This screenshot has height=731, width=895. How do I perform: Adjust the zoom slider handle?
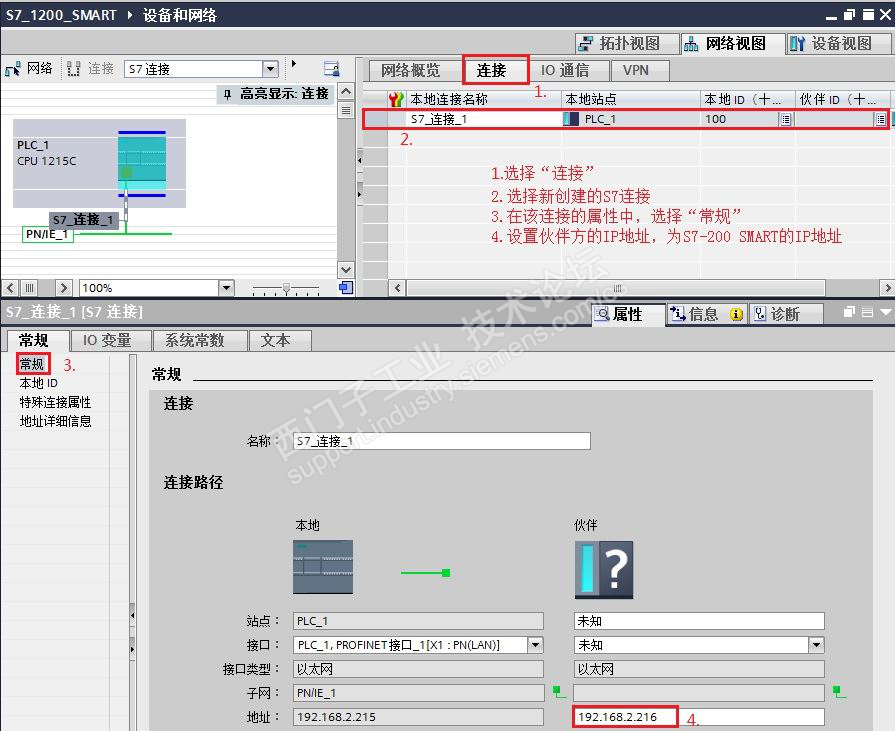click(x=287, y=288)
